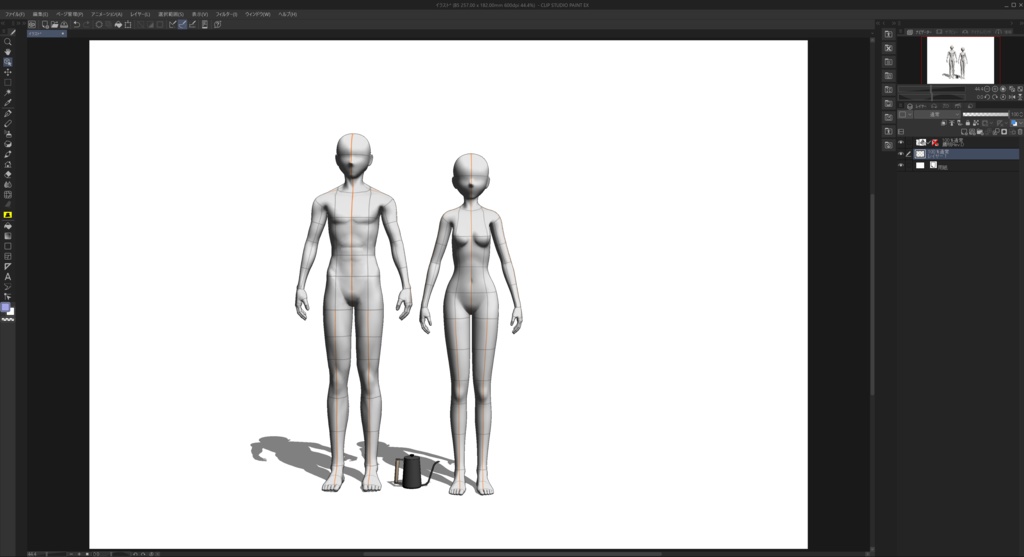
Task: Create a new raster layer
Action: [x=964, y=132]
